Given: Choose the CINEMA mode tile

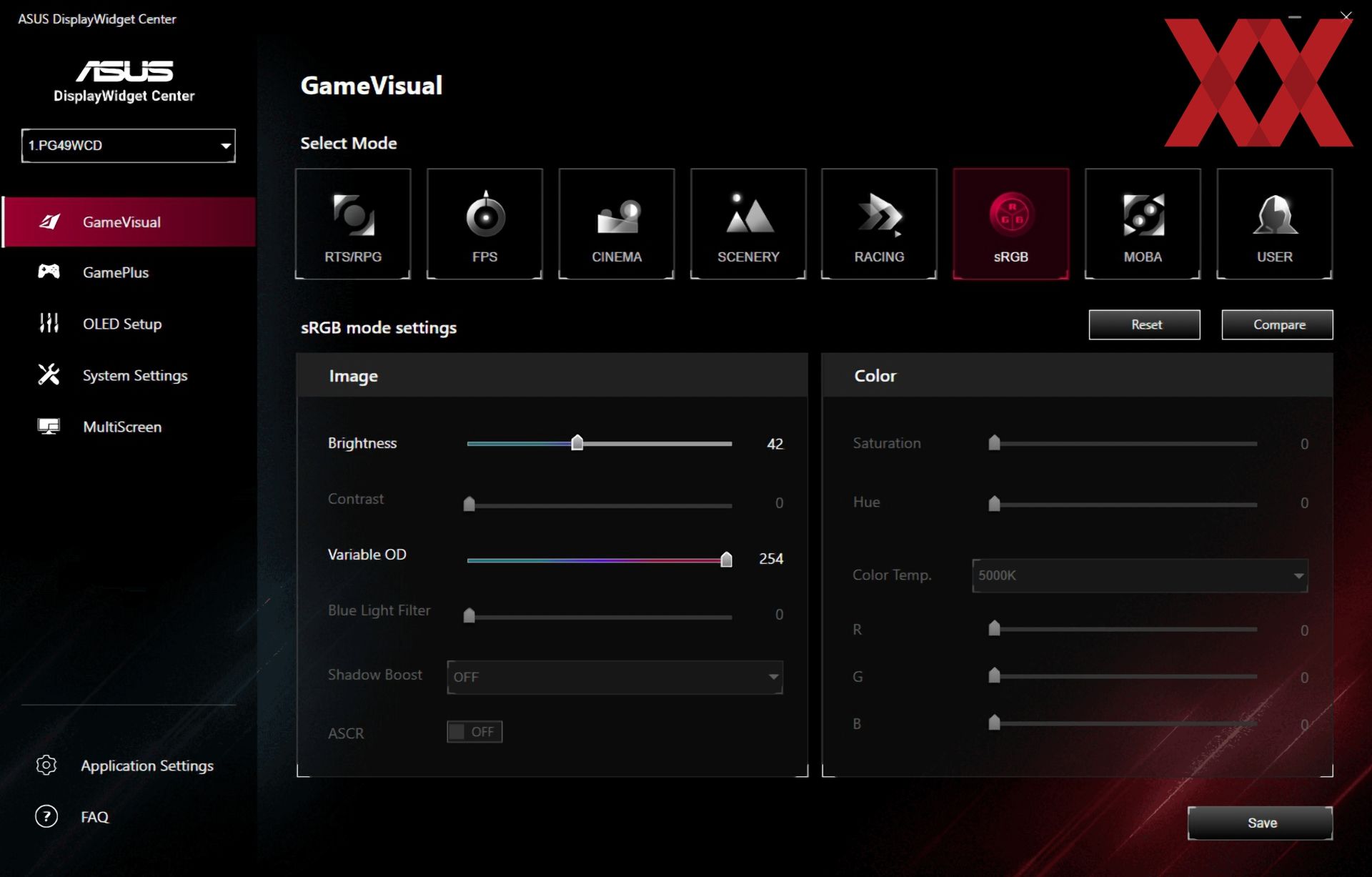Looking at the screenshot, I should coord(617,224).
